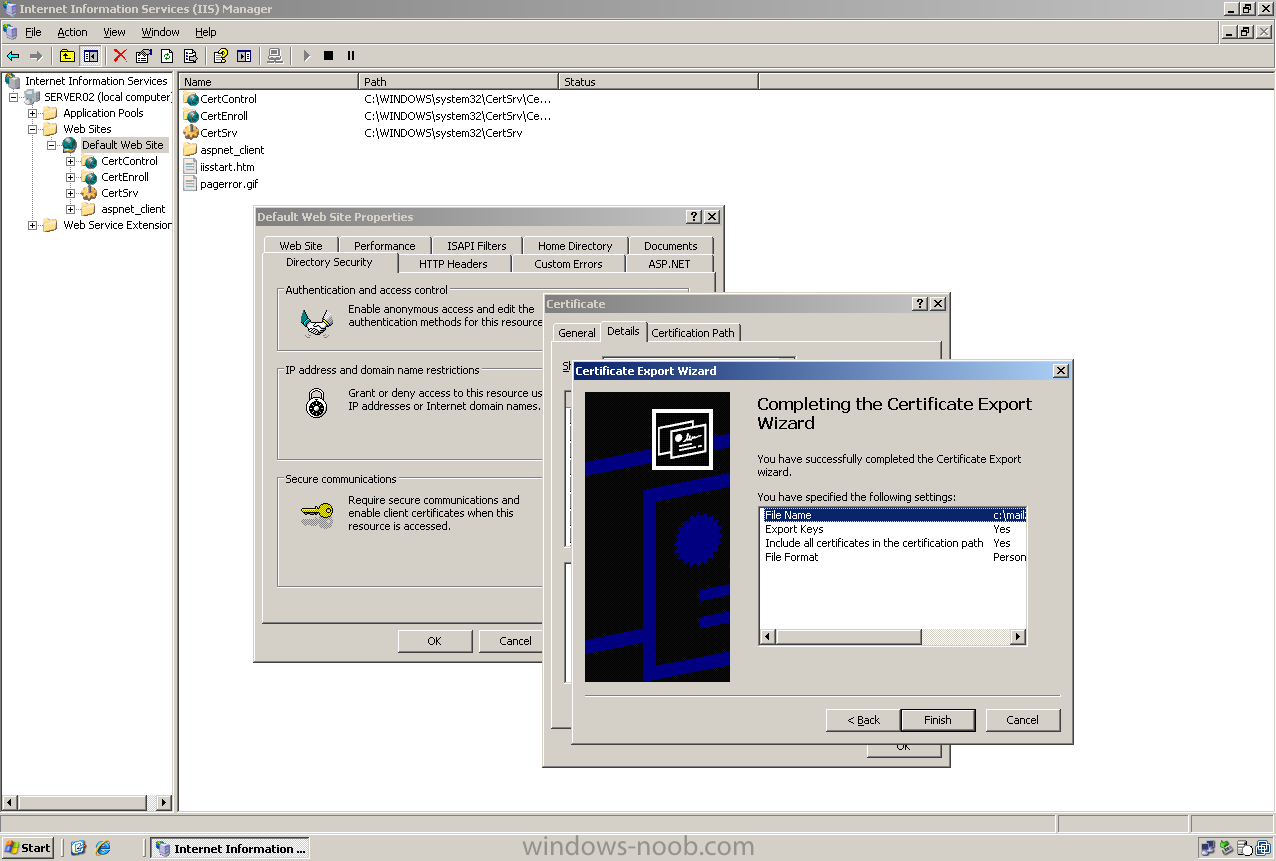This screenshot has width=1276, height=861.
Task: Collapse the Web Sites node
Action: pyautogui.click(x=33, y=129)
